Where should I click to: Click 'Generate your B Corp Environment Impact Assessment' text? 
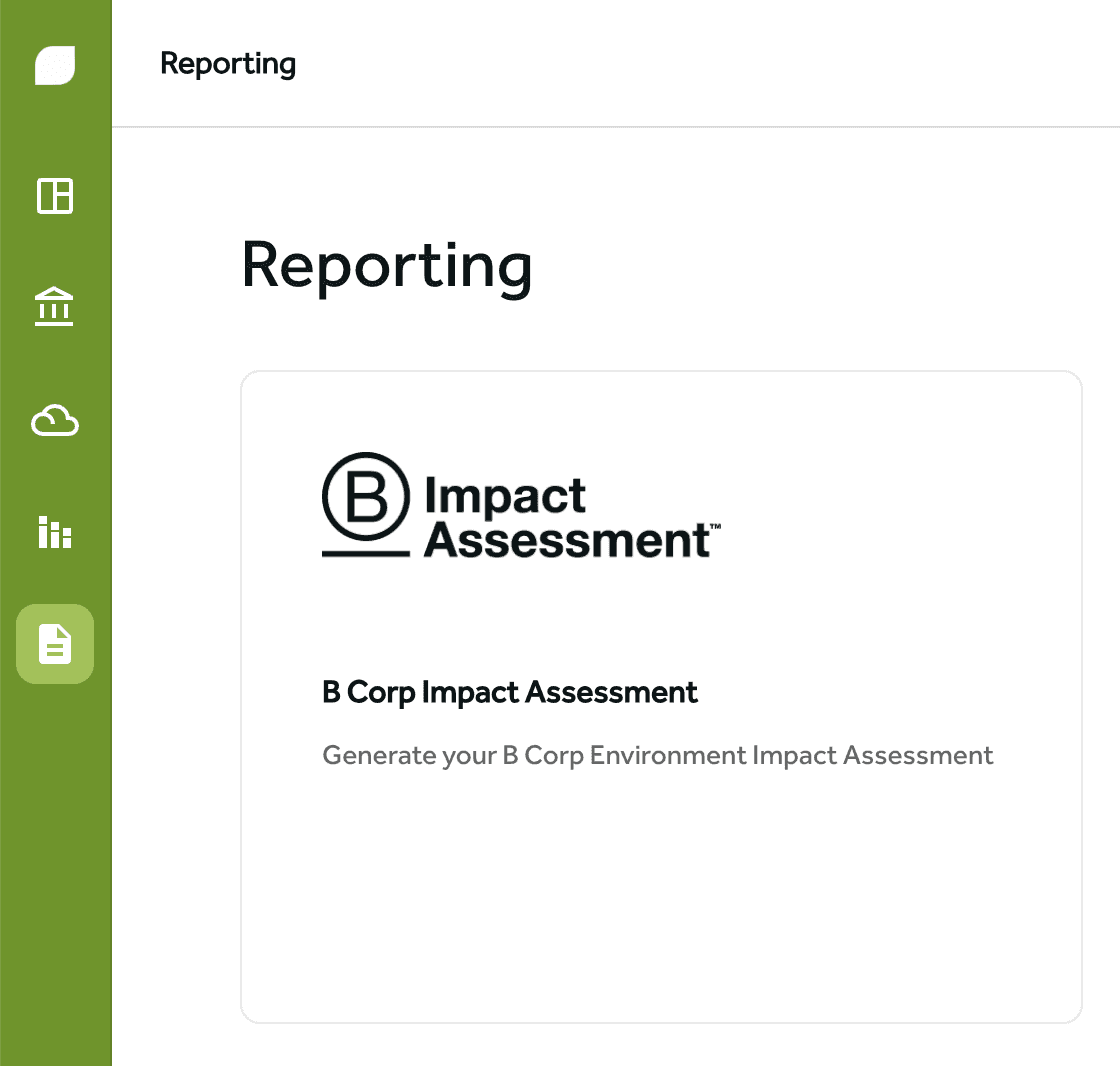pos(657,756)
